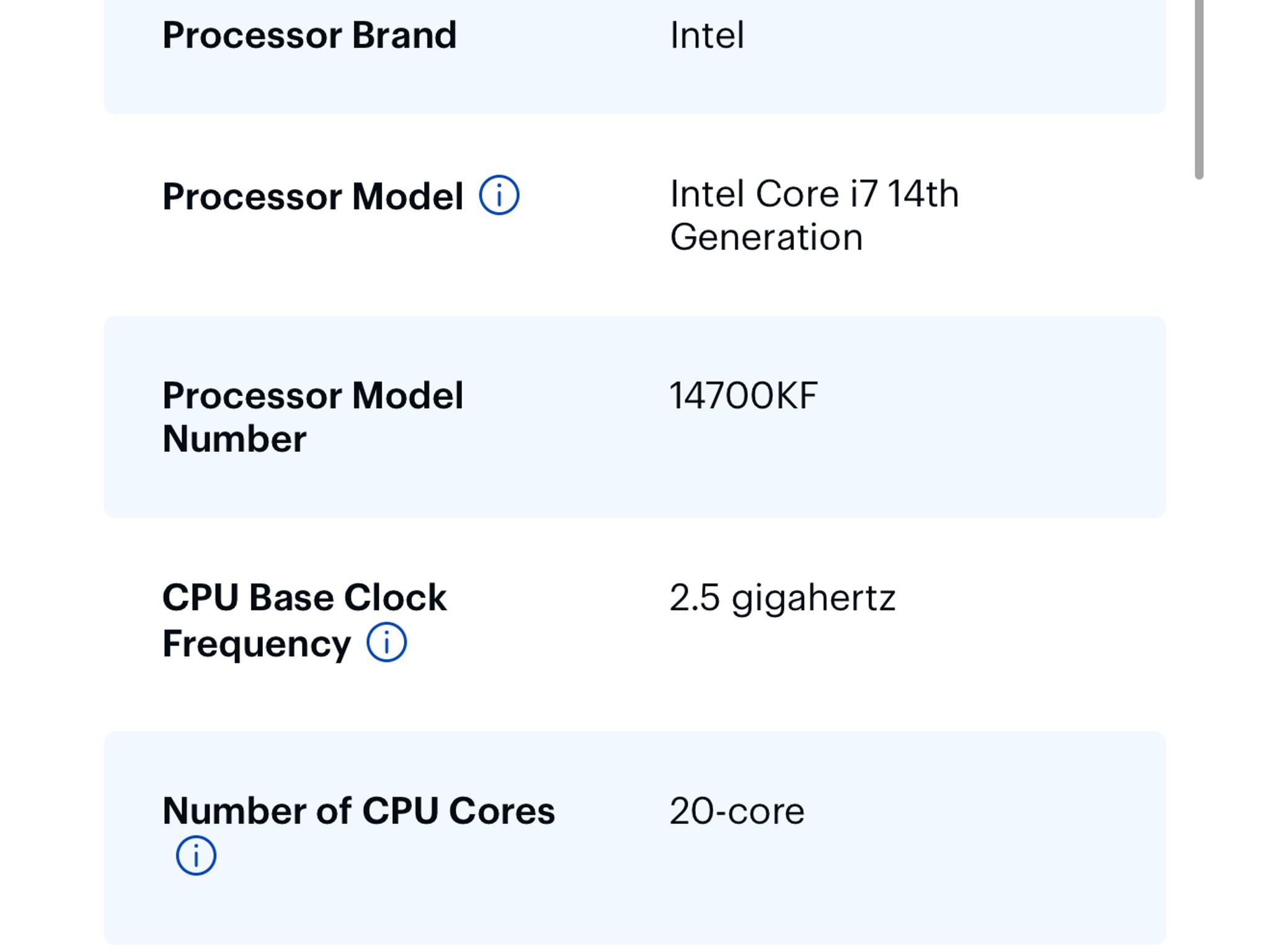Select the word Brand in first label
Image resolution: width=1270 pixels, height=952 pixels.
tap(404, 35)
